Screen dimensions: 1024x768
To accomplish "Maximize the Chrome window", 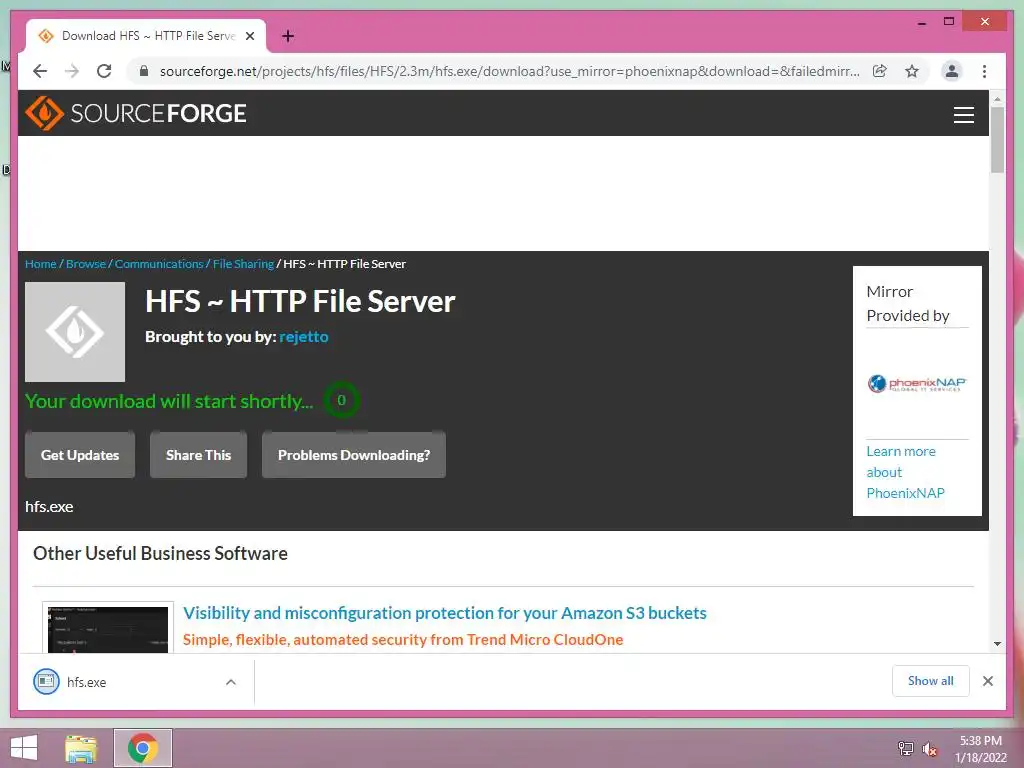I will (x=949, y=22).
